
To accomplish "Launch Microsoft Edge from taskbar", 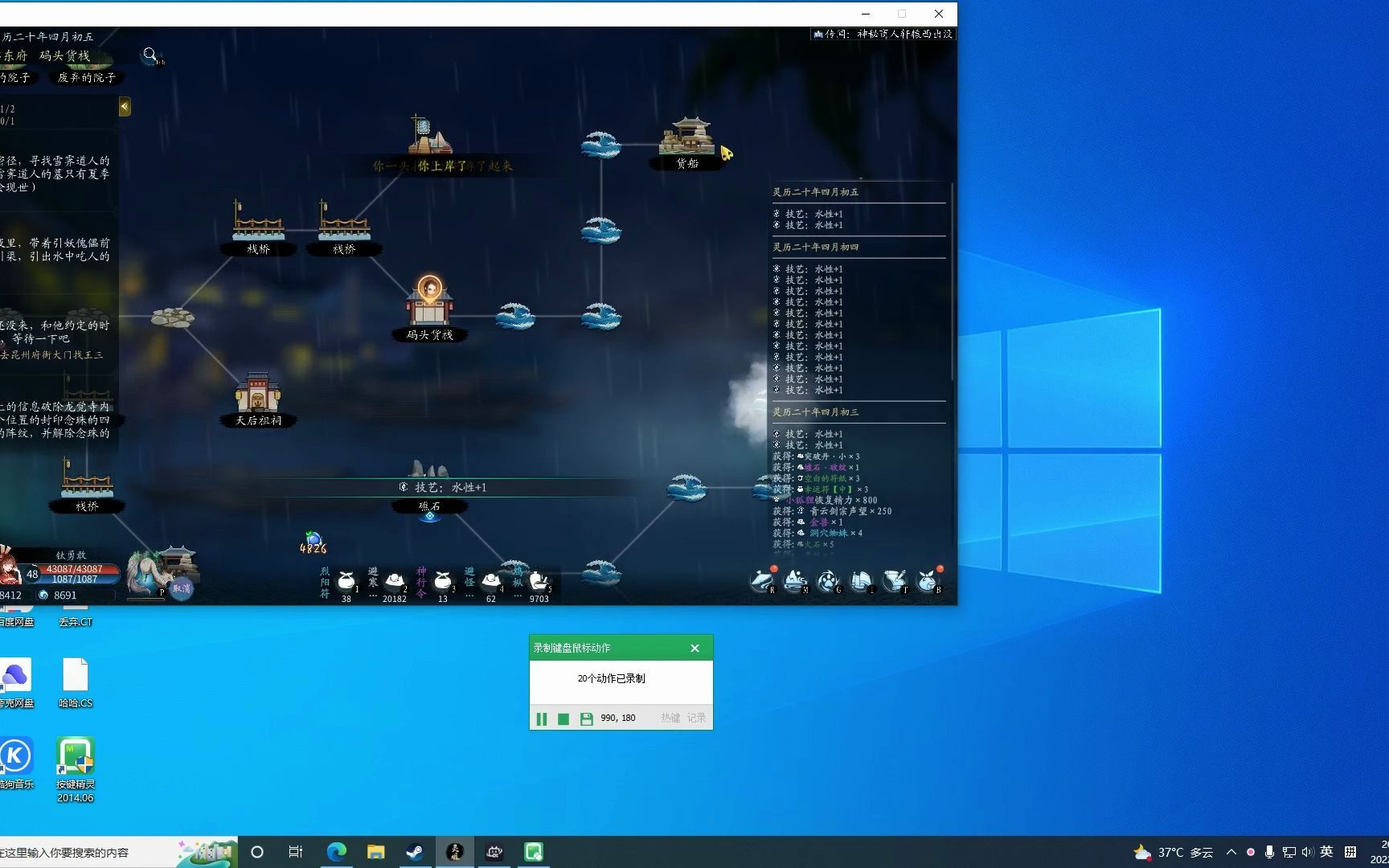I will [x=336, y=852].
